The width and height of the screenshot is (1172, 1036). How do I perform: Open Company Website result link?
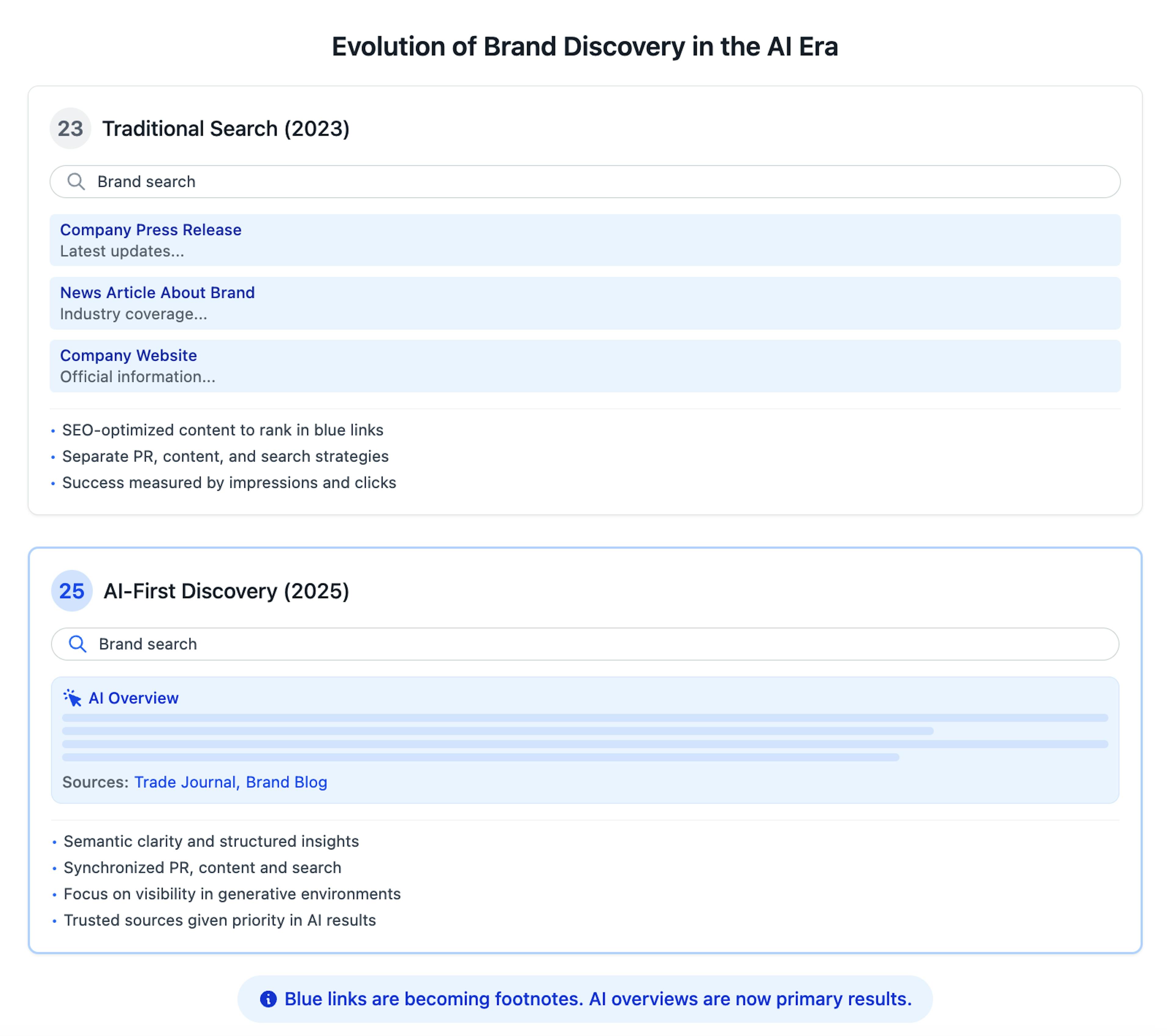click(128, 356)
